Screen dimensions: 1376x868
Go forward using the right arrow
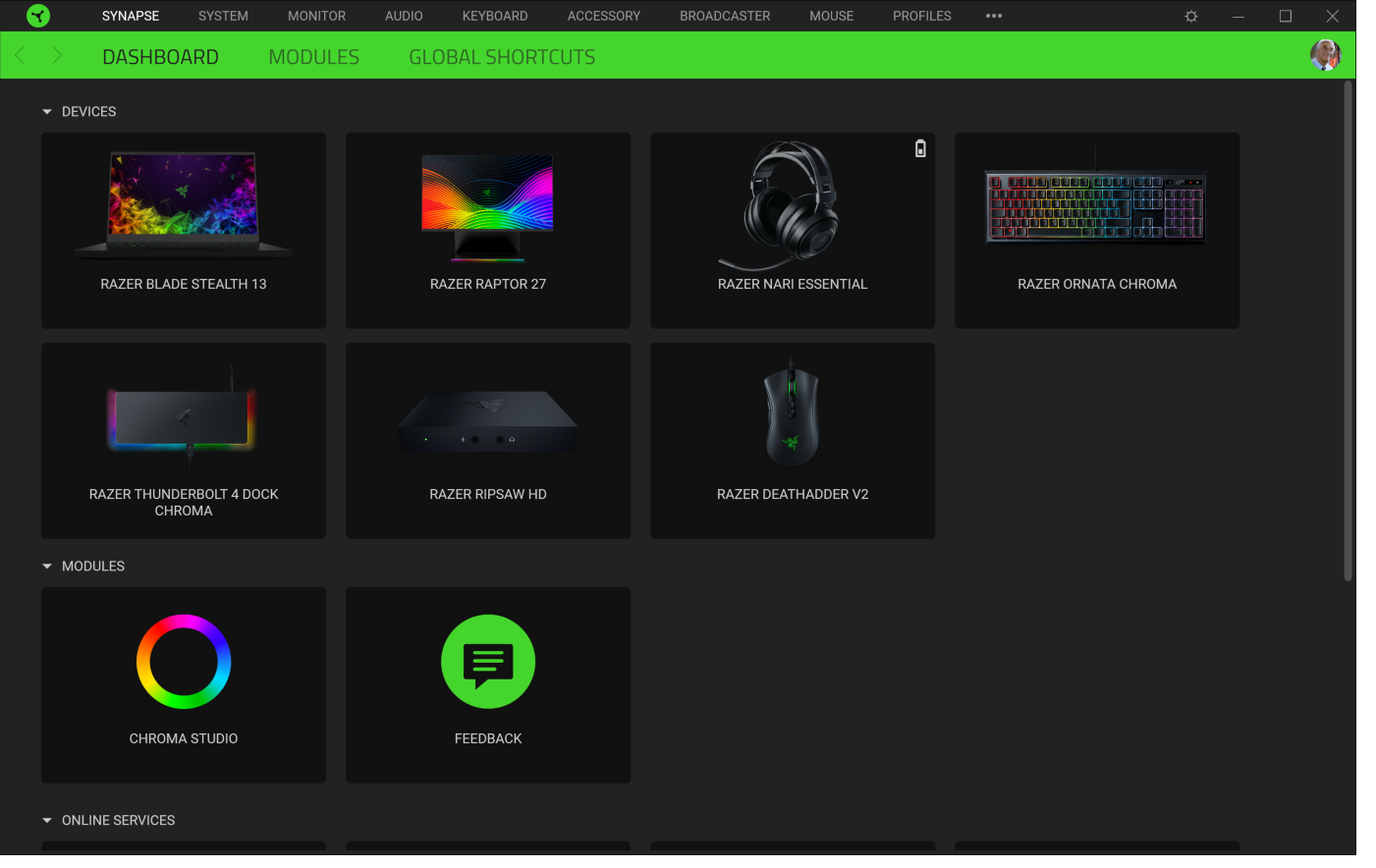coord(57,56)
